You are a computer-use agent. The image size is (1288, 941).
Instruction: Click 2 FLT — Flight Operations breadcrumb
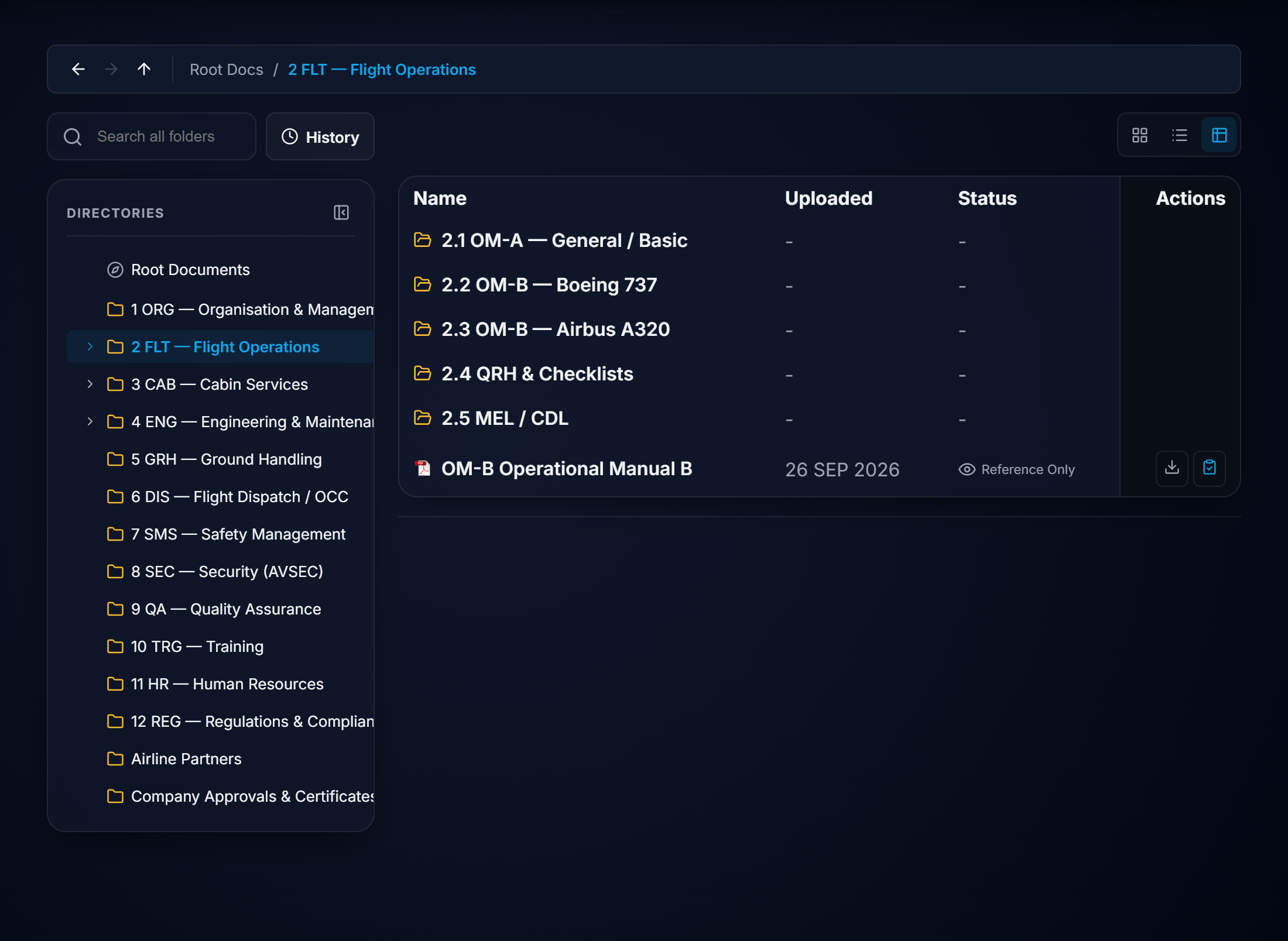pos(382,70)
